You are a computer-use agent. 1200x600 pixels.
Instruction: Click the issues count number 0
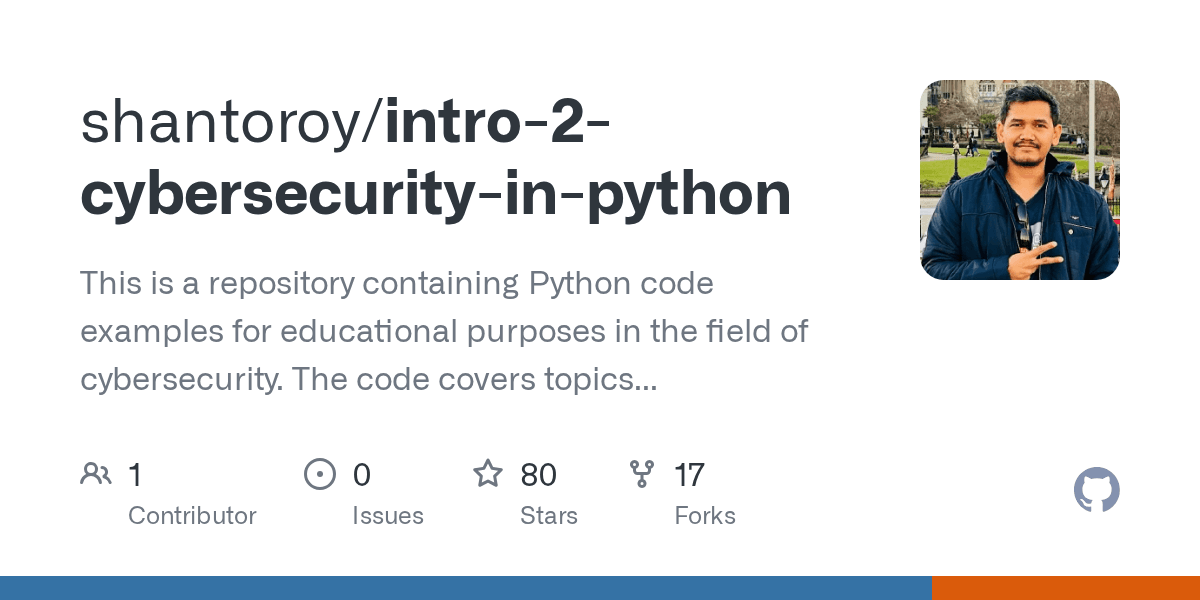(x=362, y=474)
